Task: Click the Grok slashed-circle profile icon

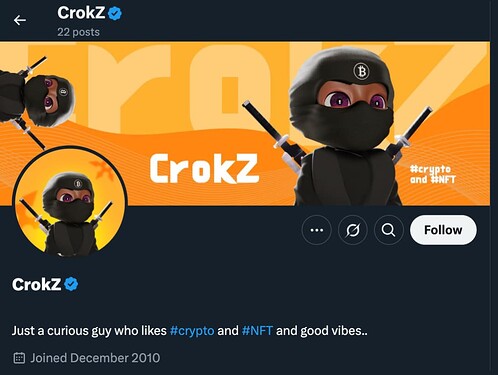Action: [x=353, y=230]
